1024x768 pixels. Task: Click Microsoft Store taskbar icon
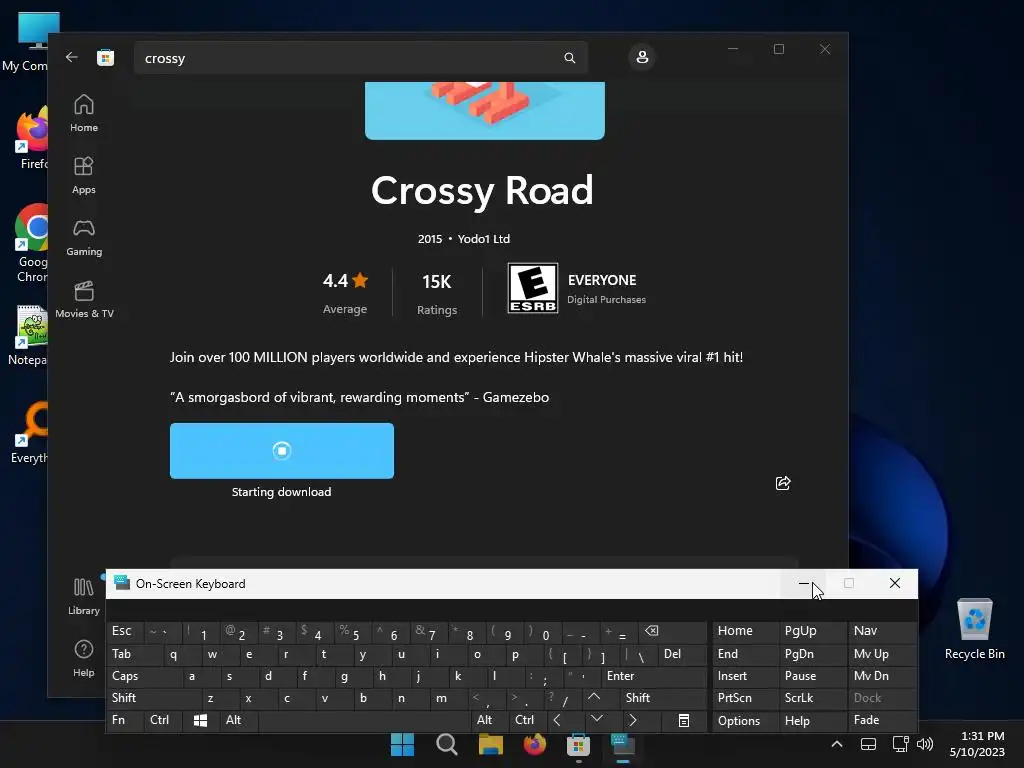[579, 744]
